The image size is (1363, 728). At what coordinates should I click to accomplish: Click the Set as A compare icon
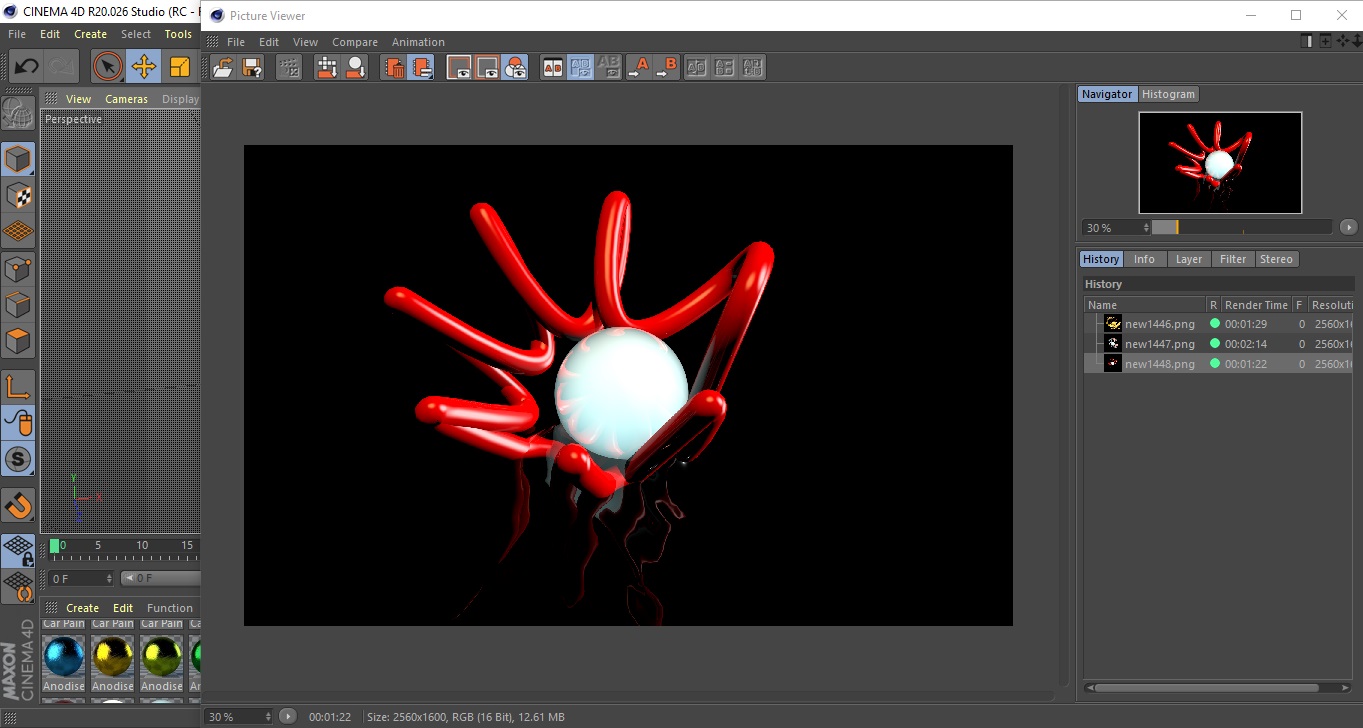(x=640, y=67)
